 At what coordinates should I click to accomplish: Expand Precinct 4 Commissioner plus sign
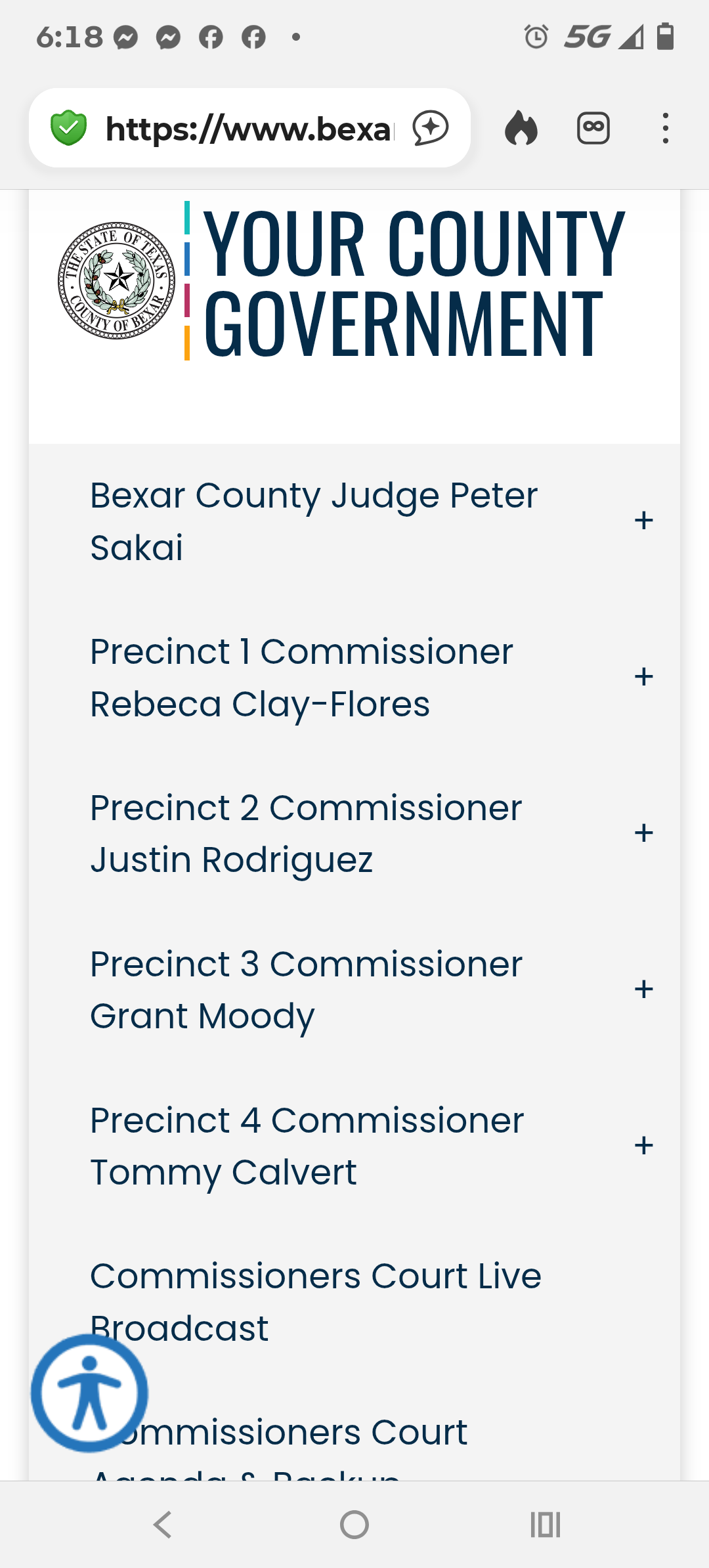643,1146
